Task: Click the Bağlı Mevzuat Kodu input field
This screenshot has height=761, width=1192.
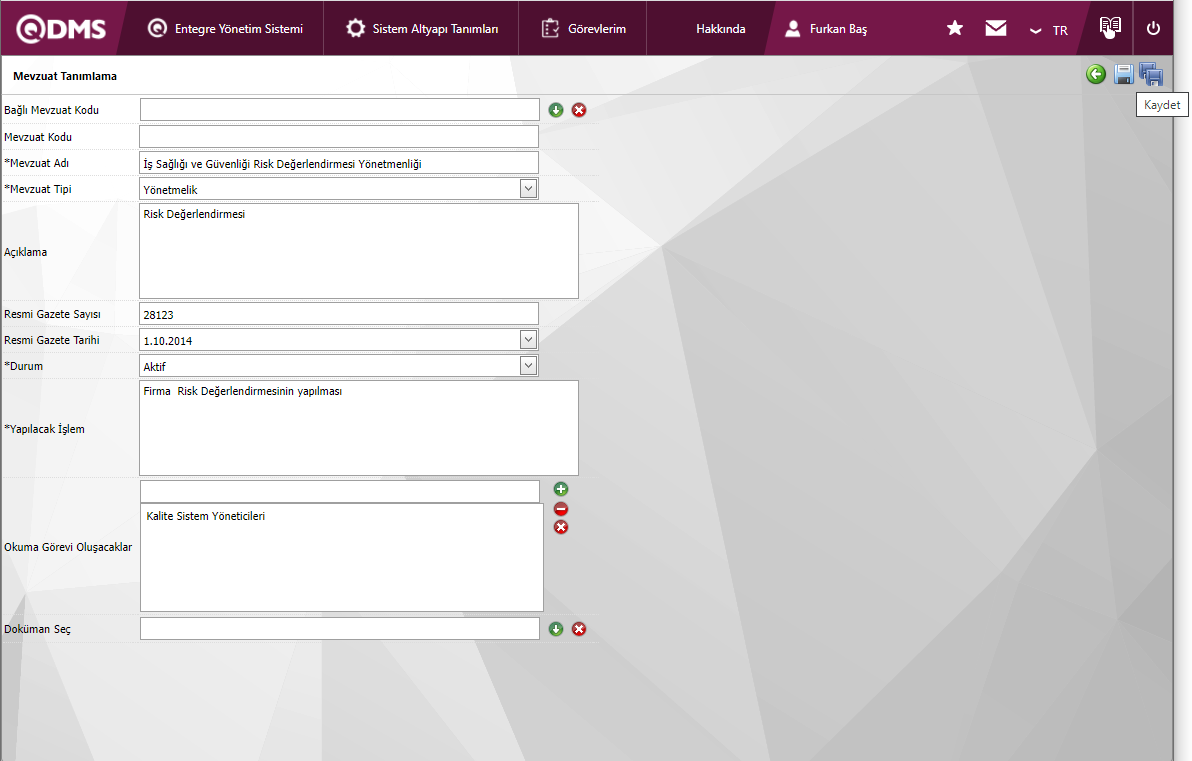Action: click(340, 109)
